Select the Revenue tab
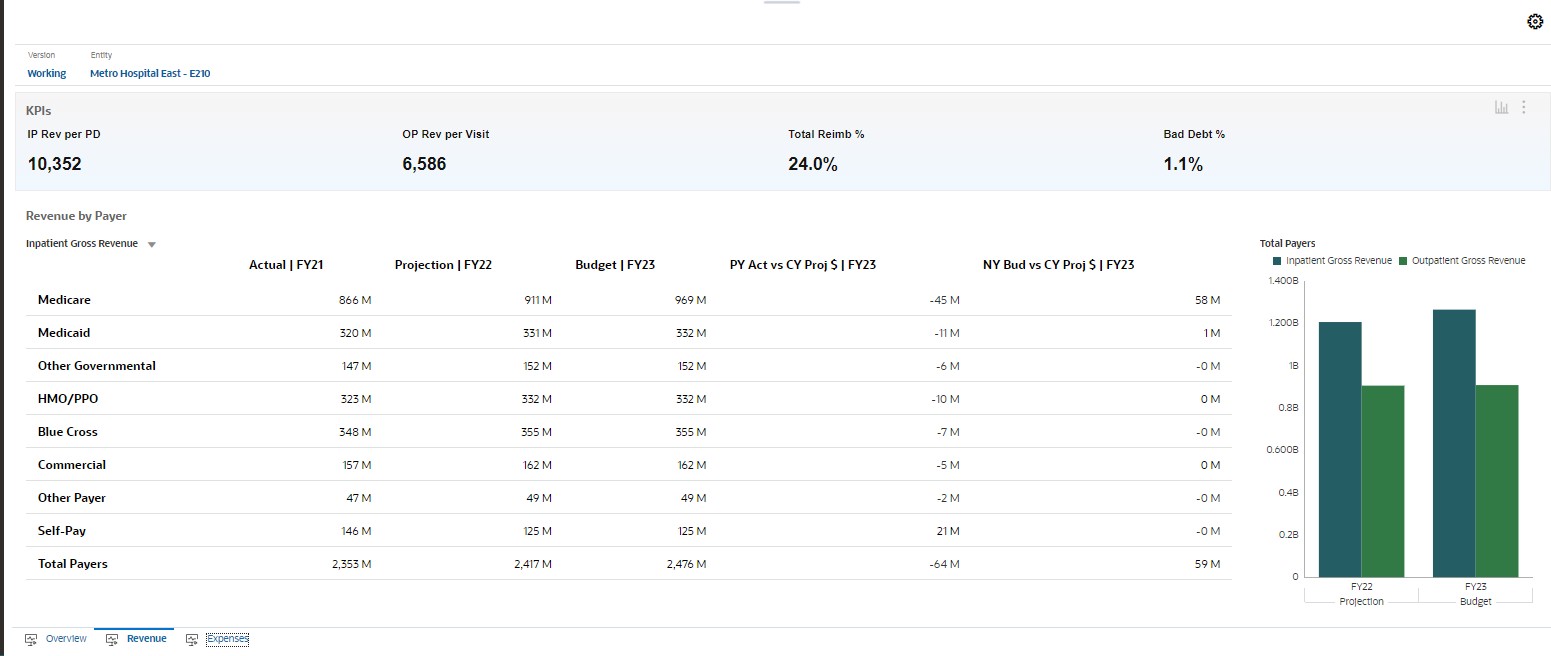 pyautogui.click(x=146, y=638)
